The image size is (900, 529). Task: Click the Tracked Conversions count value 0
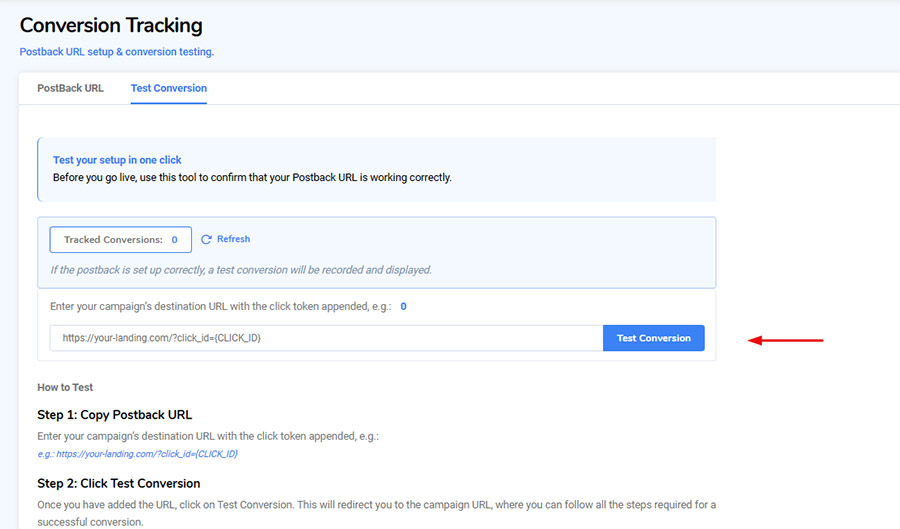(174, 240)
